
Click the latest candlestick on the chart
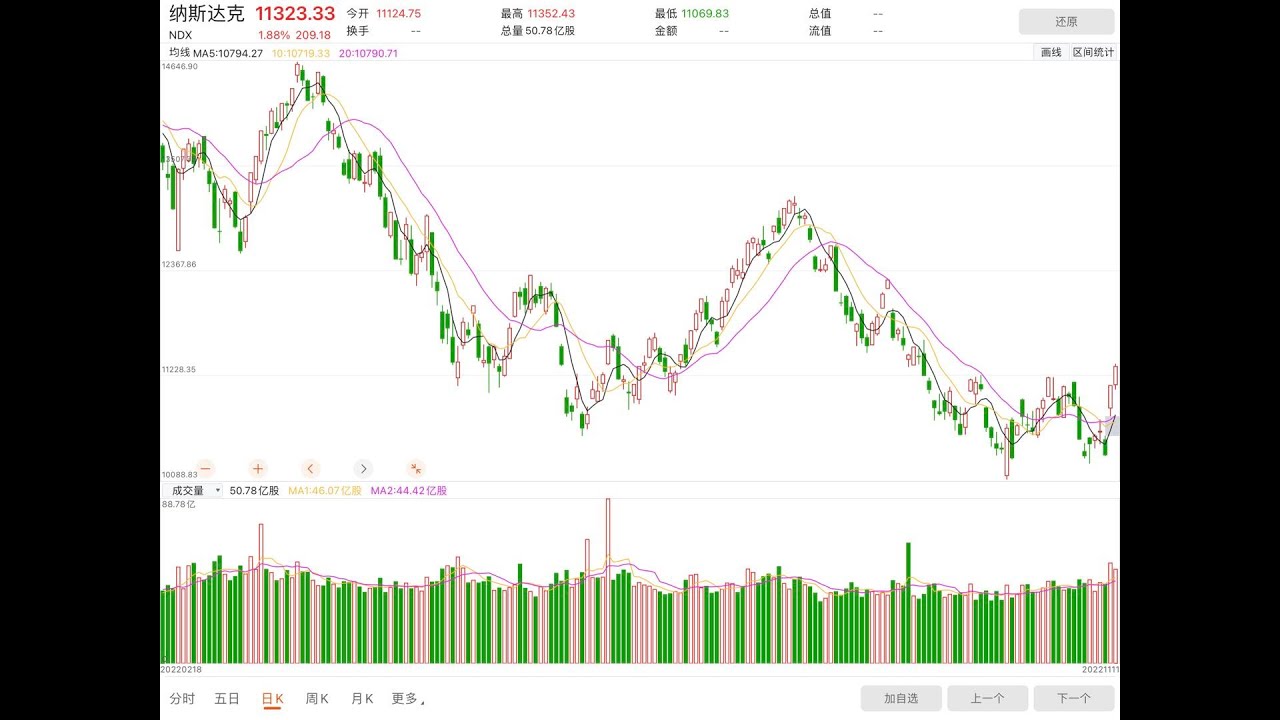click(x=1116, y=376)
